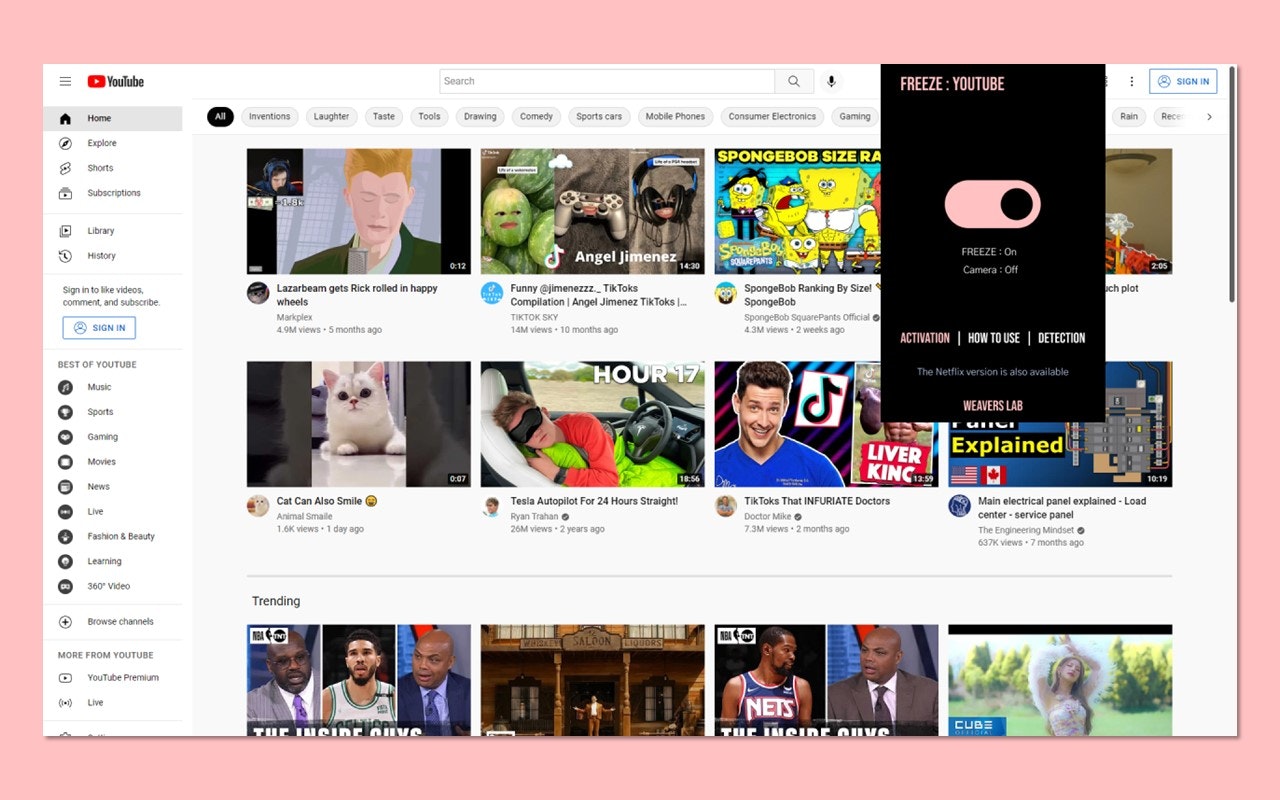Switch to the Comedy category chip
Image resolution: width=1280 pixels, height=800 pixels.
click(536, 116)
